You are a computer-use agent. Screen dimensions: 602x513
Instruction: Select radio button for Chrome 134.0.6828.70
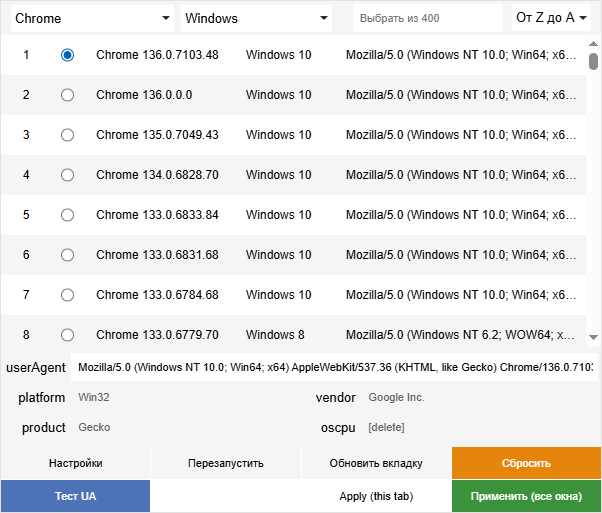click(x=67, y=175)
